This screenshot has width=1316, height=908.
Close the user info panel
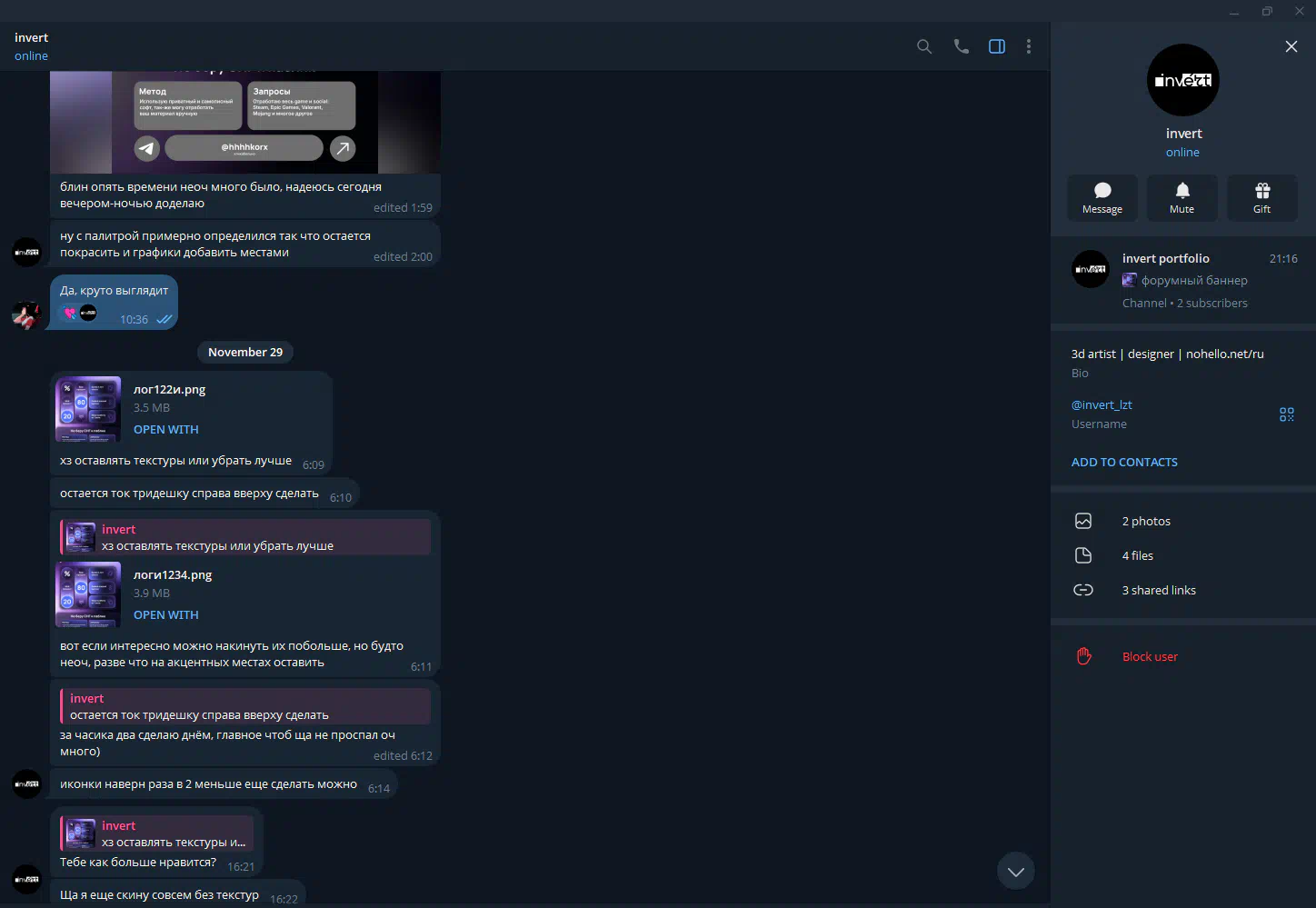coord(1291,46)
